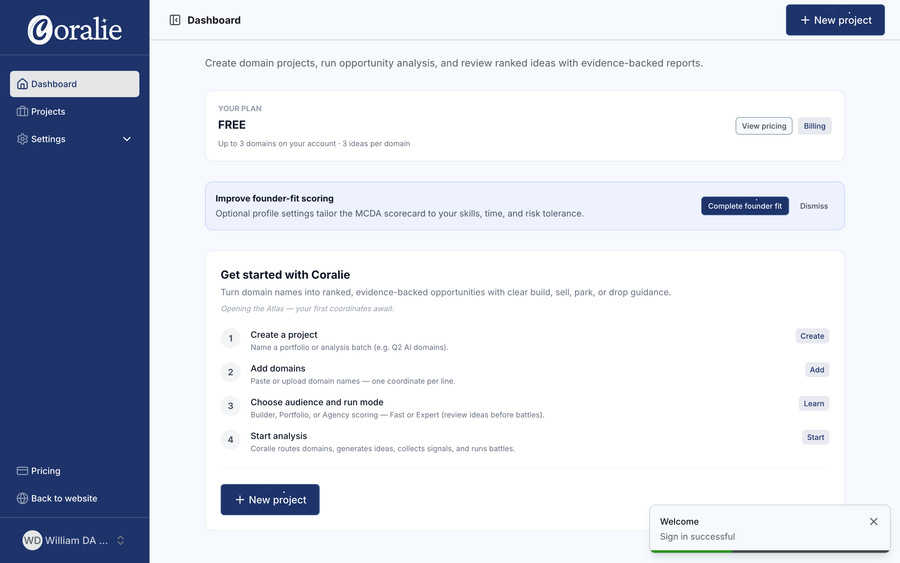Click View pricing button
Image resolution: width=900 pixels, height=563 pixels.
pyautogui.click(x=764, y=126)
